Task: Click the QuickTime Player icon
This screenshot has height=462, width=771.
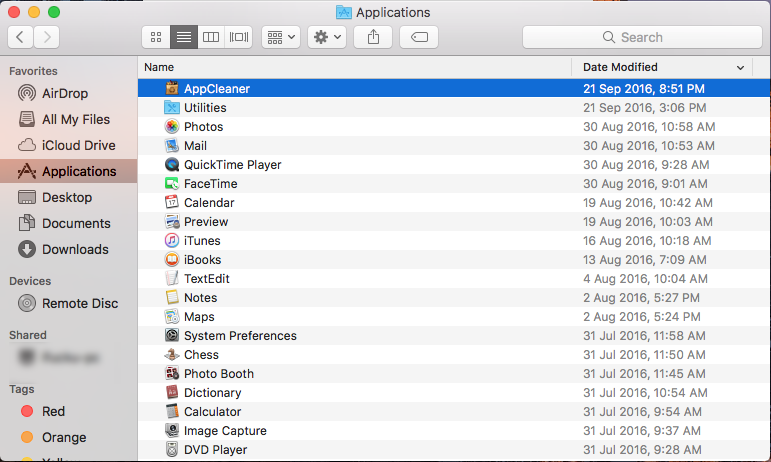Action: tap(172, 165)
